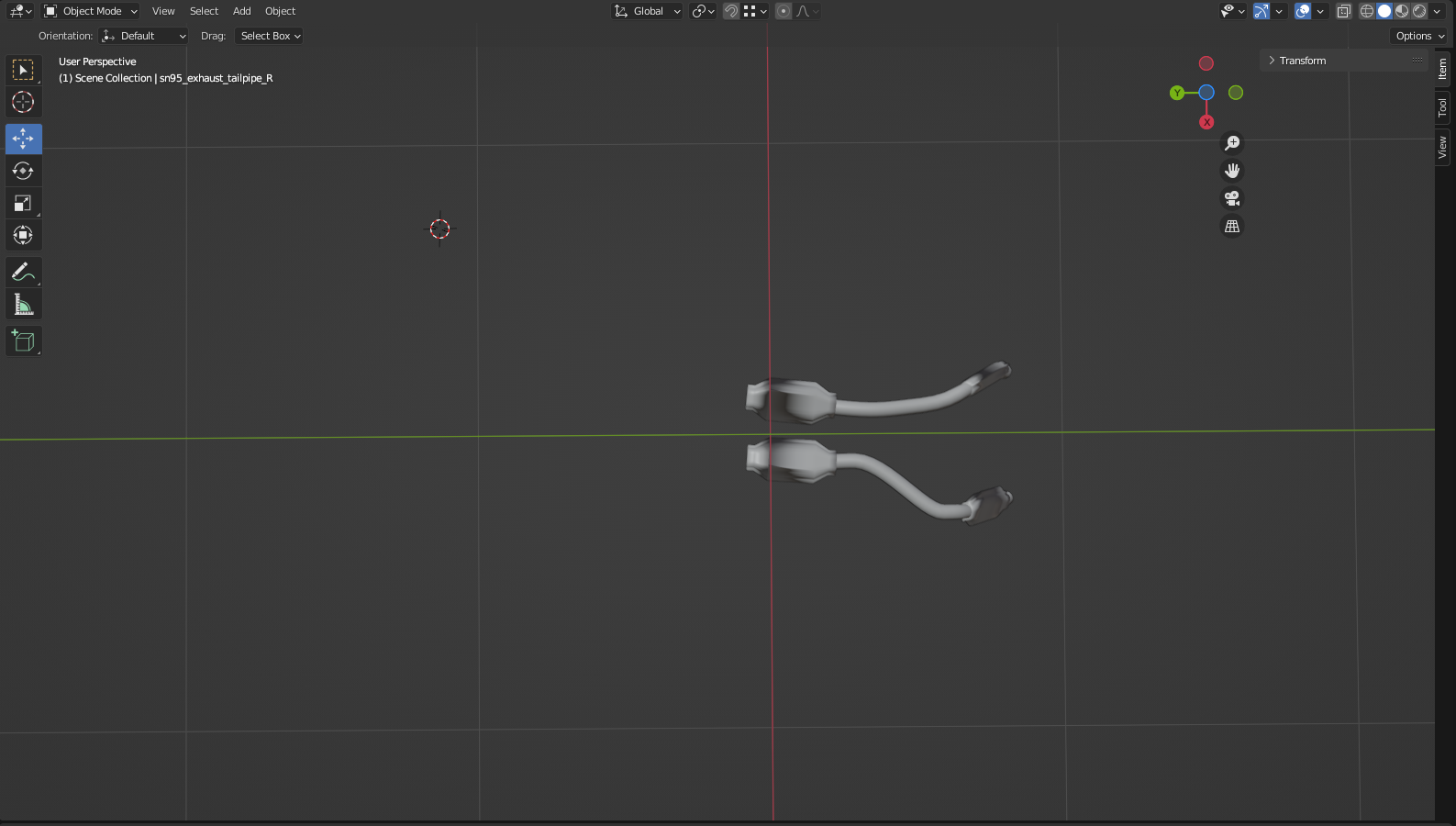Click the 3D cursor in viewport

pyautogui.click(x=439, y=229)
